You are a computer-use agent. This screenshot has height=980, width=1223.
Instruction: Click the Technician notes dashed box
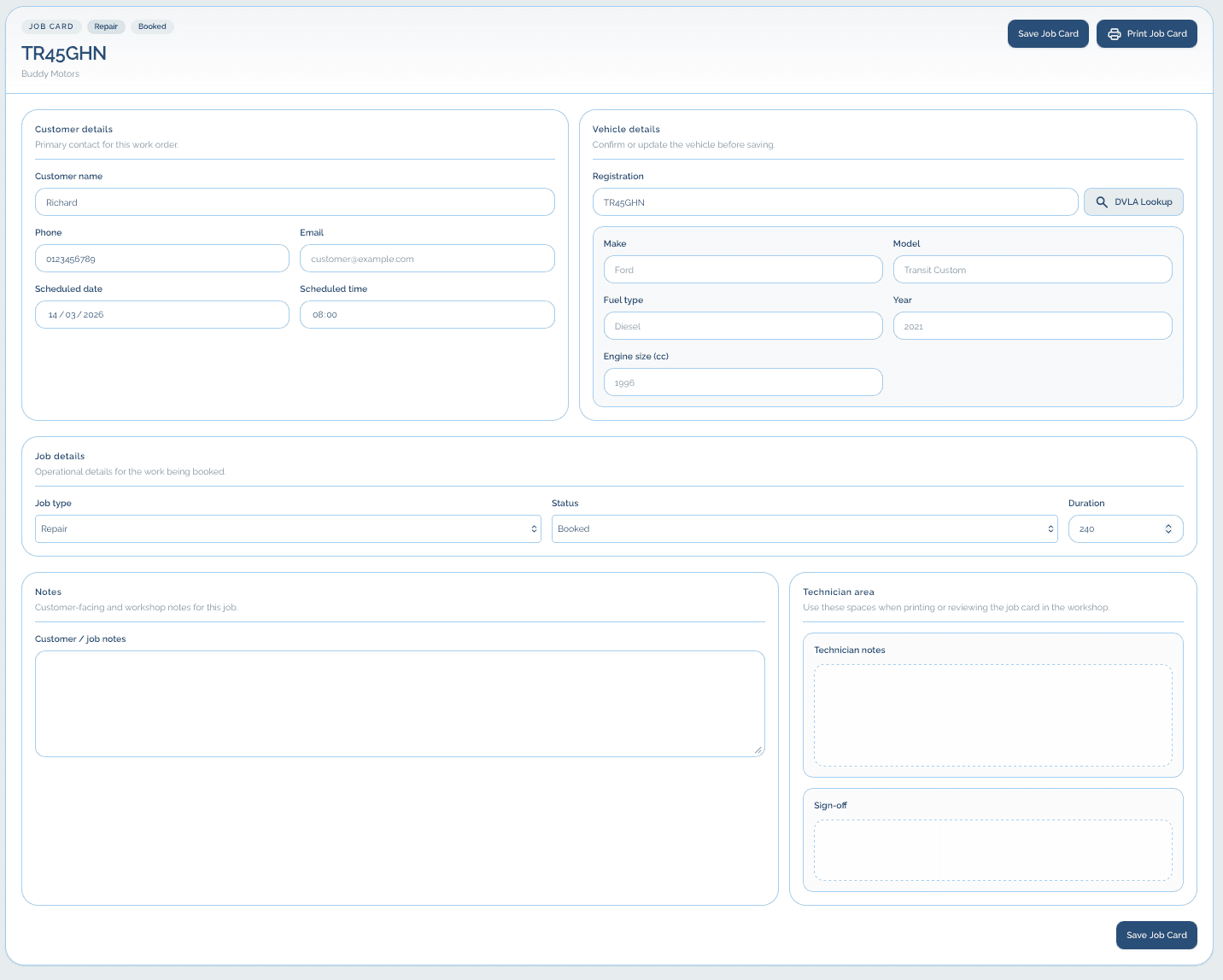point(992,715)
